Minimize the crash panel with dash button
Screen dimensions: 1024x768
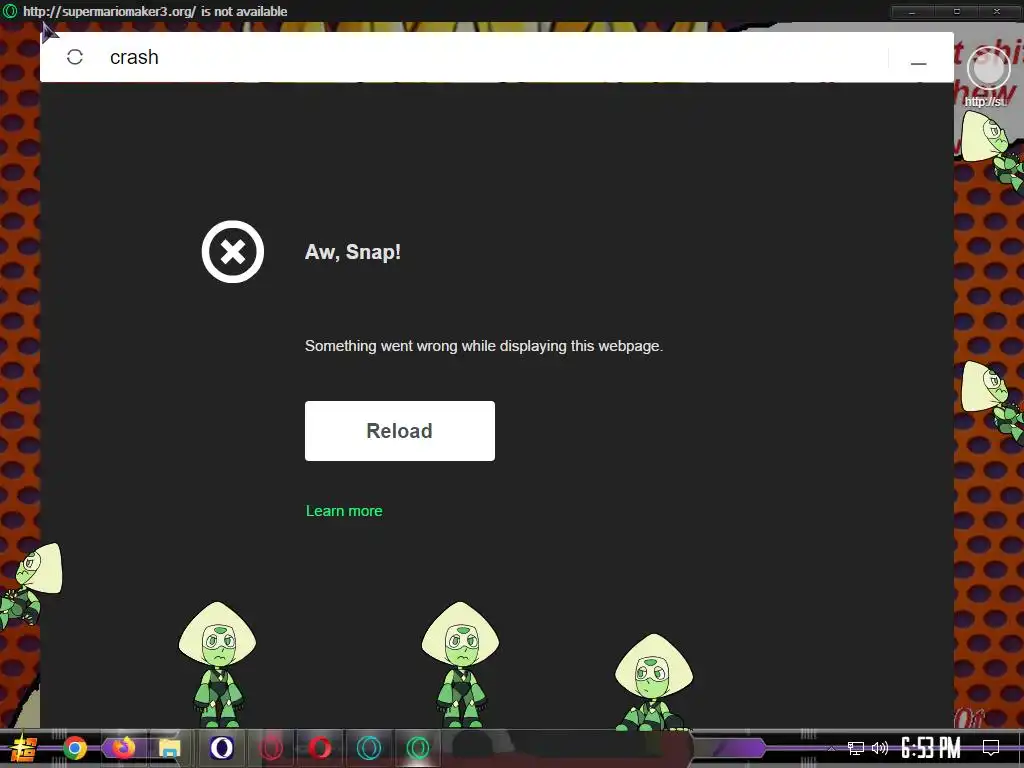(x=919, y=63)
